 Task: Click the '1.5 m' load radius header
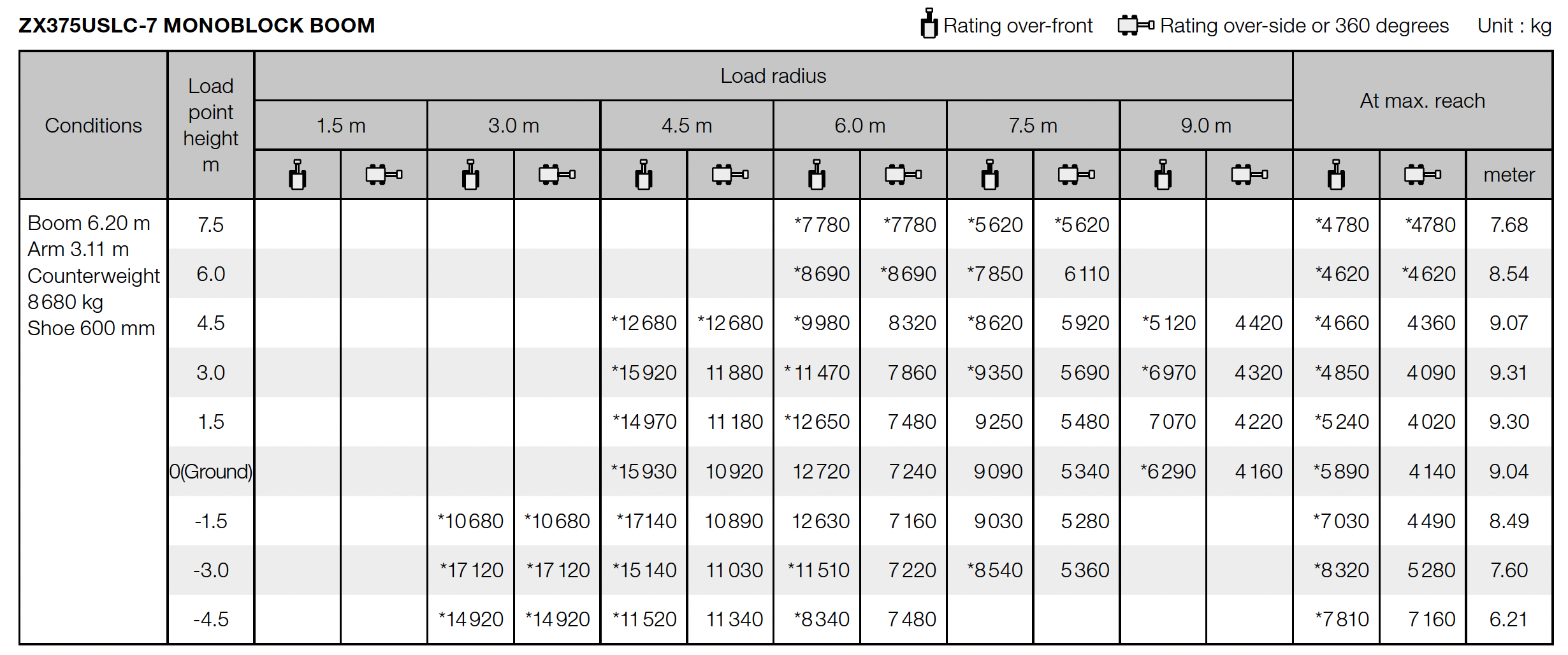pyautogui.click(x=341, y=126)
